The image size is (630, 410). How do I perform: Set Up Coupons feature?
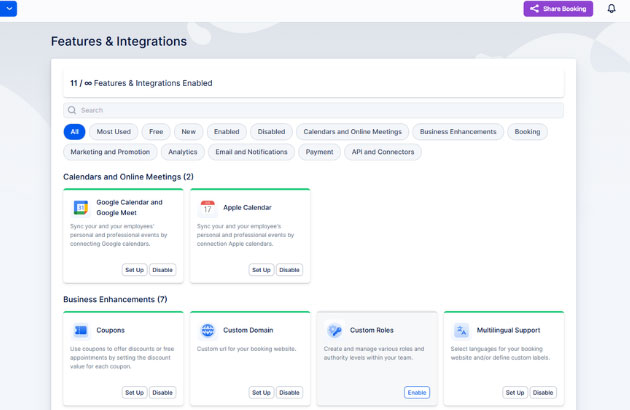click(x=135, y=392)
